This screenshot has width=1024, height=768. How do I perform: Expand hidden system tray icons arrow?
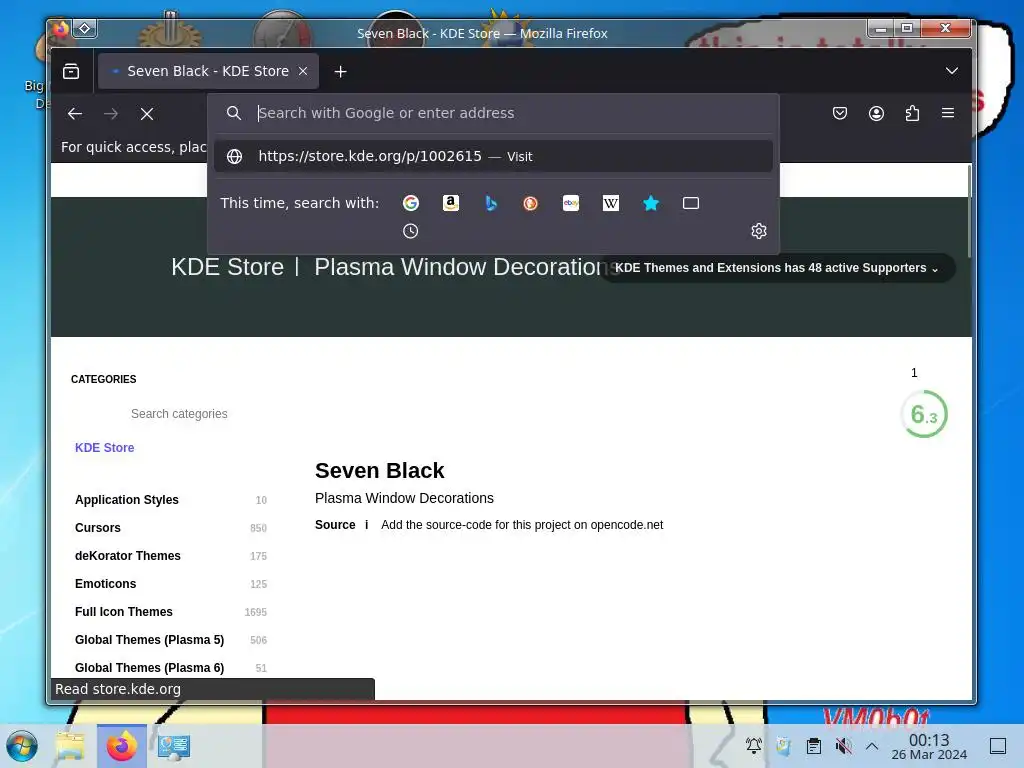coord(872,746)
